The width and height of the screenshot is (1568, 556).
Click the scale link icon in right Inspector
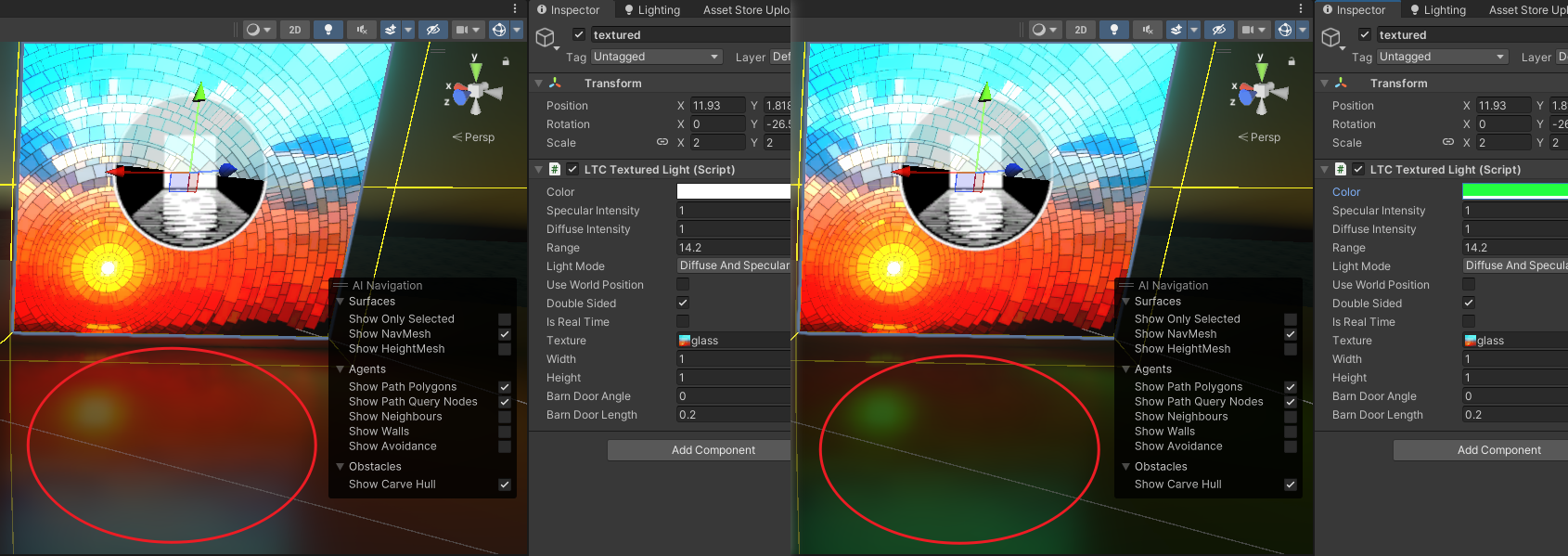1448,142
